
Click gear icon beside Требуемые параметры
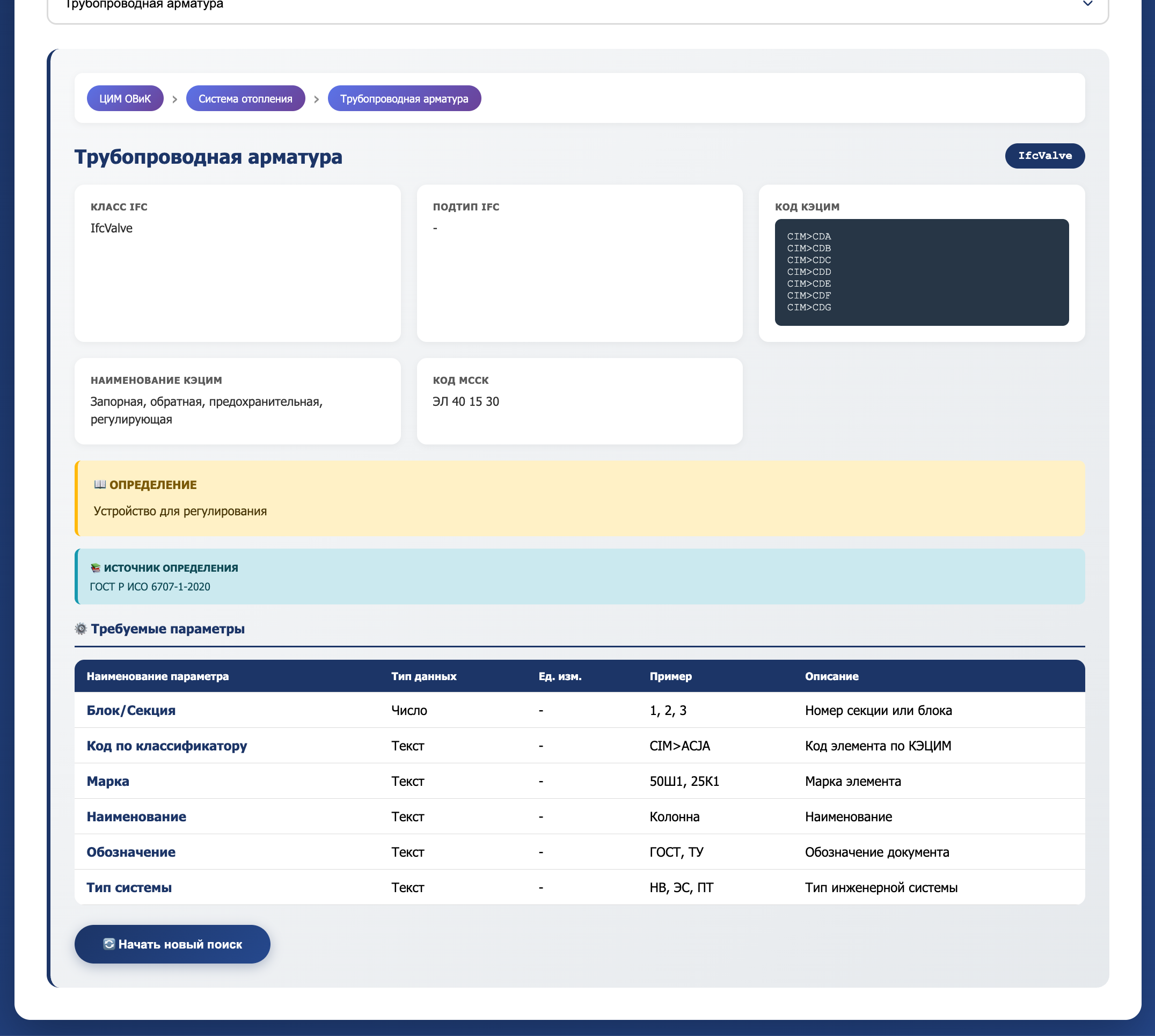pyautogui.click(x=81, y=629)
